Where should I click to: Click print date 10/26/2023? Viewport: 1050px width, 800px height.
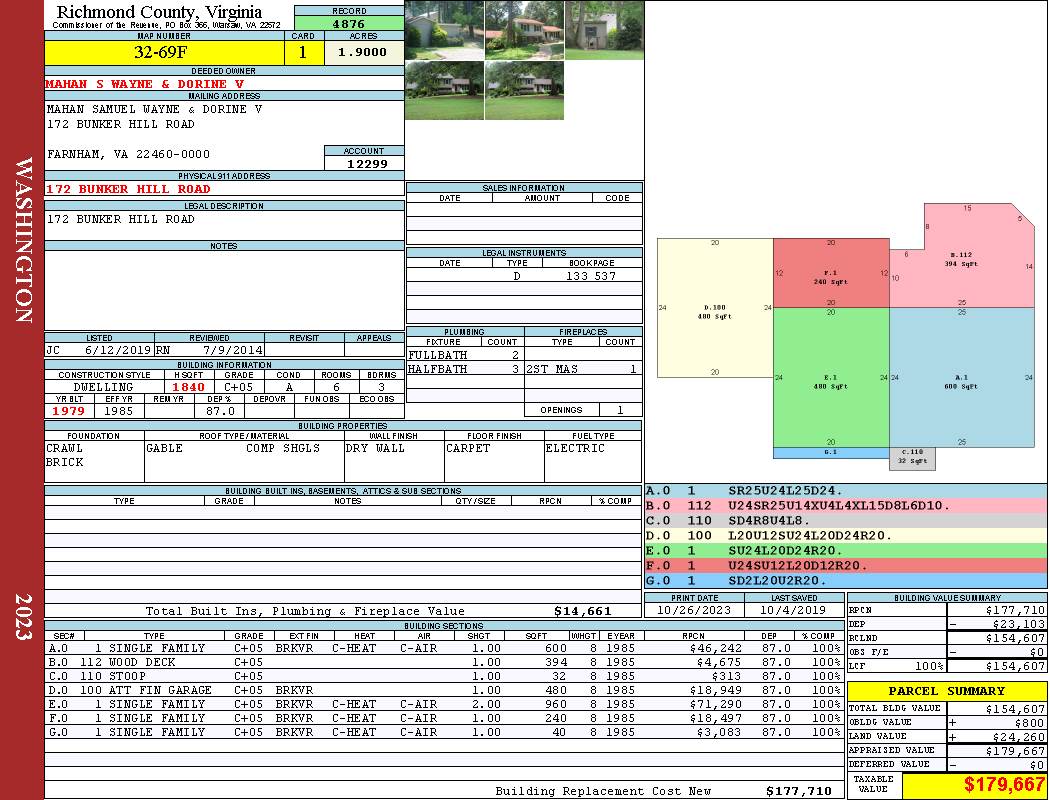pos(694,610)
